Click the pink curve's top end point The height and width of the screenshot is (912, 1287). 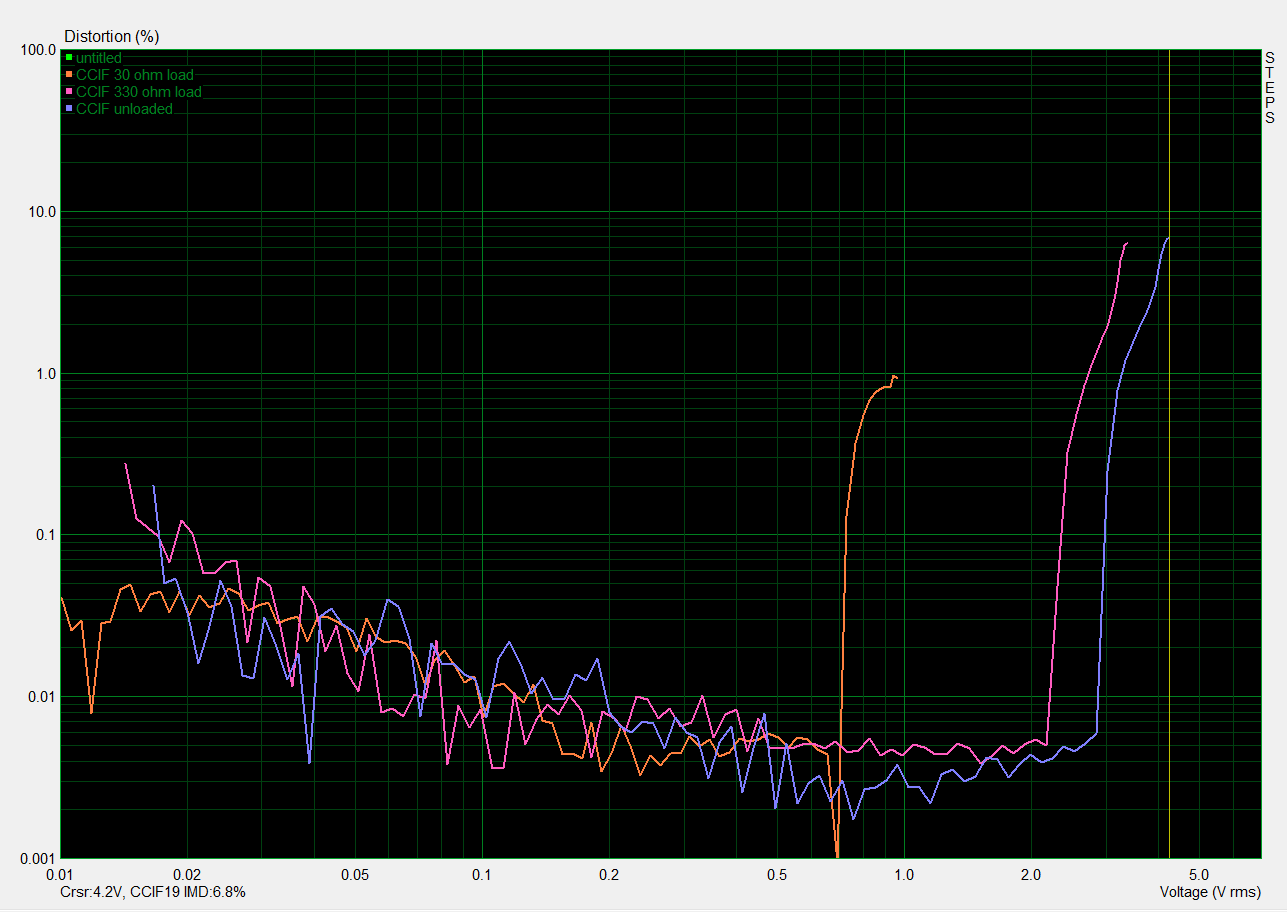[1126, 243]
